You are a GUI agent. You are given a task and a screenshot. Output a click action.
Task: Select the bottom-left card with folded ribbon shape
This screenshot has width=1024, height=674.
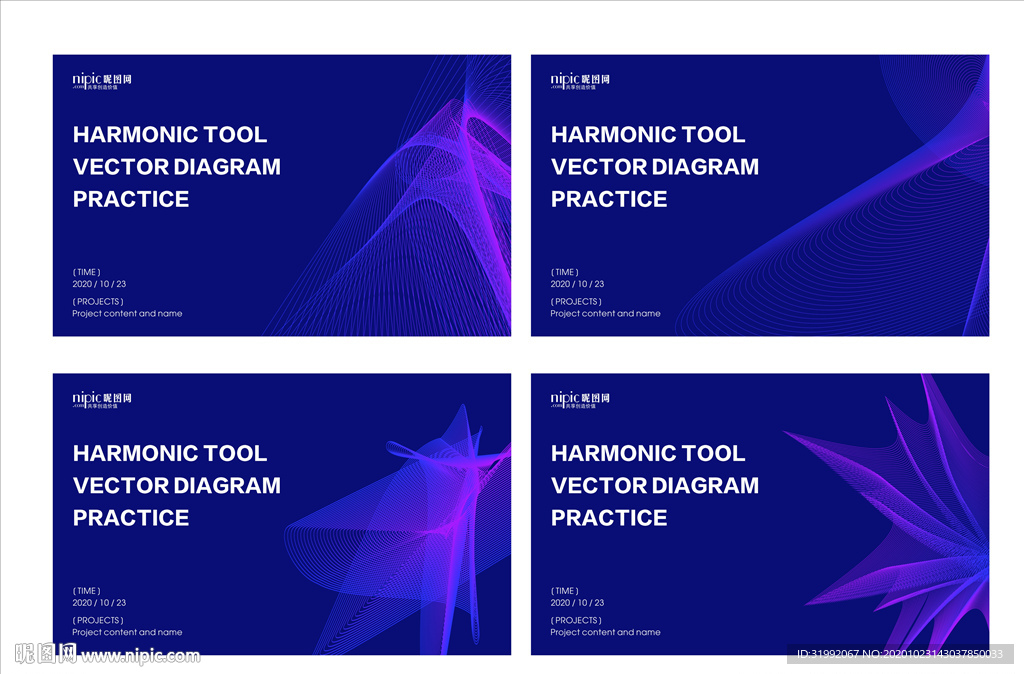coord(281,514)
